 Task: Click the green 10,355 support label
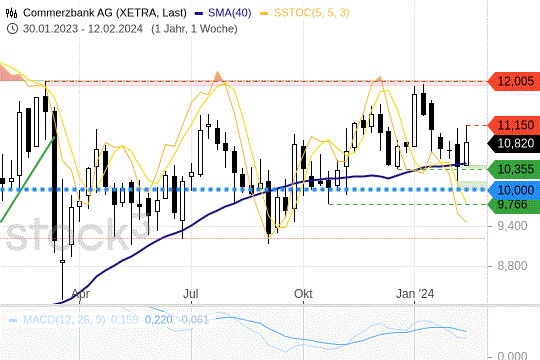pos(514,169)
